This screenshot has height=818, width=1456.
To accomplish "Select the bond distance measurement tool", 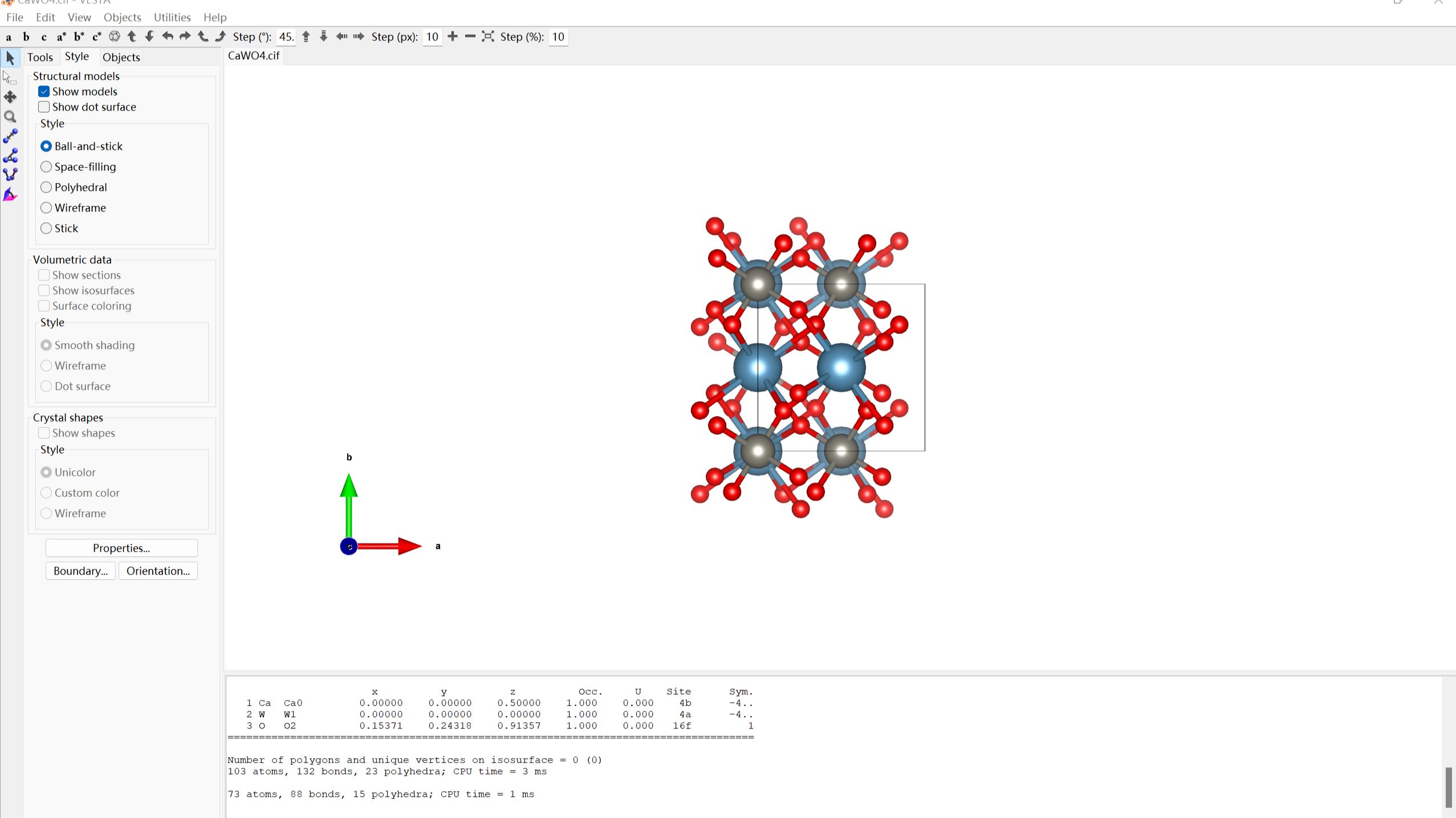I will point(10,136).
